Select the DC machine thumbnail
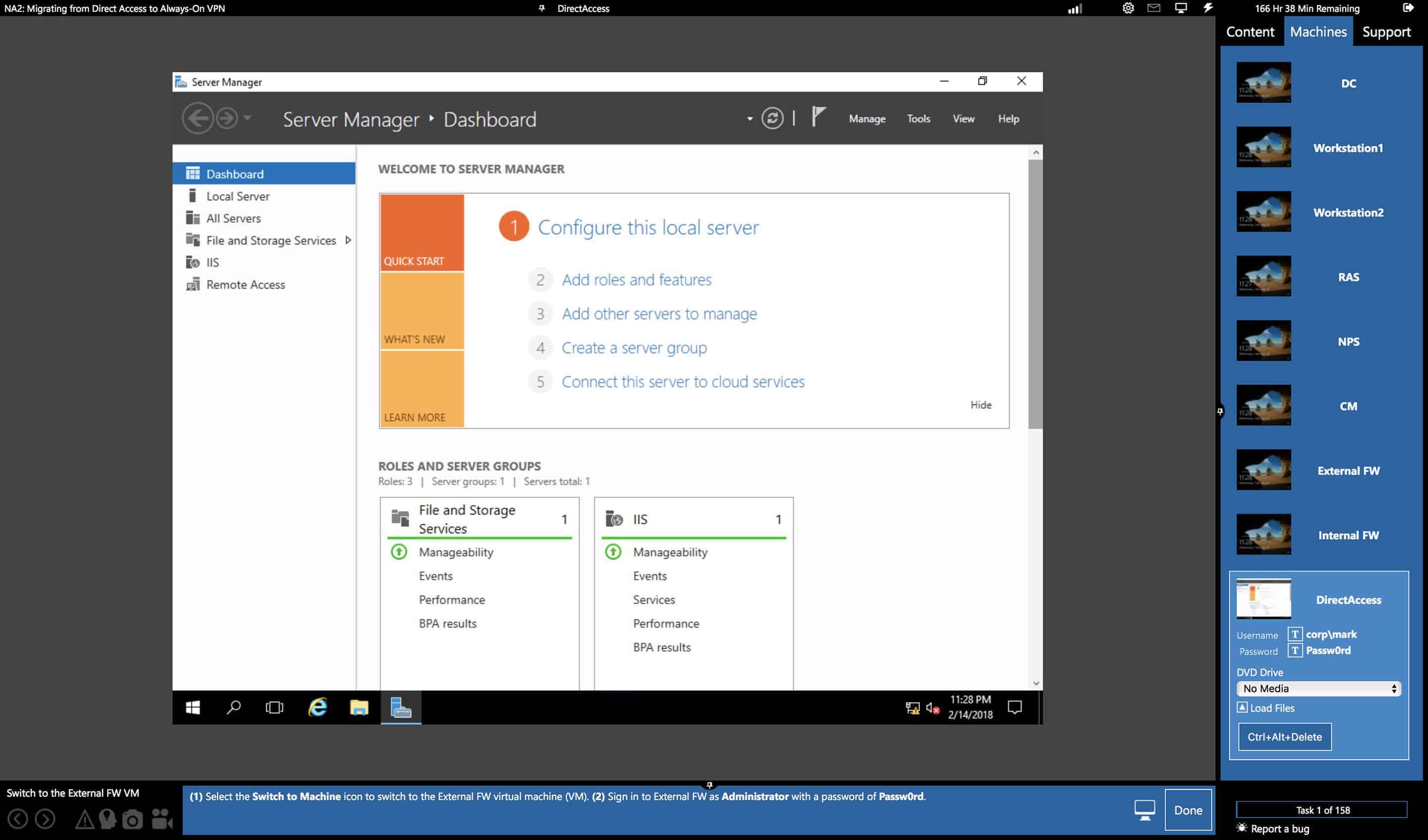This screenshot has height=840, width=1428. [1263, 83]
